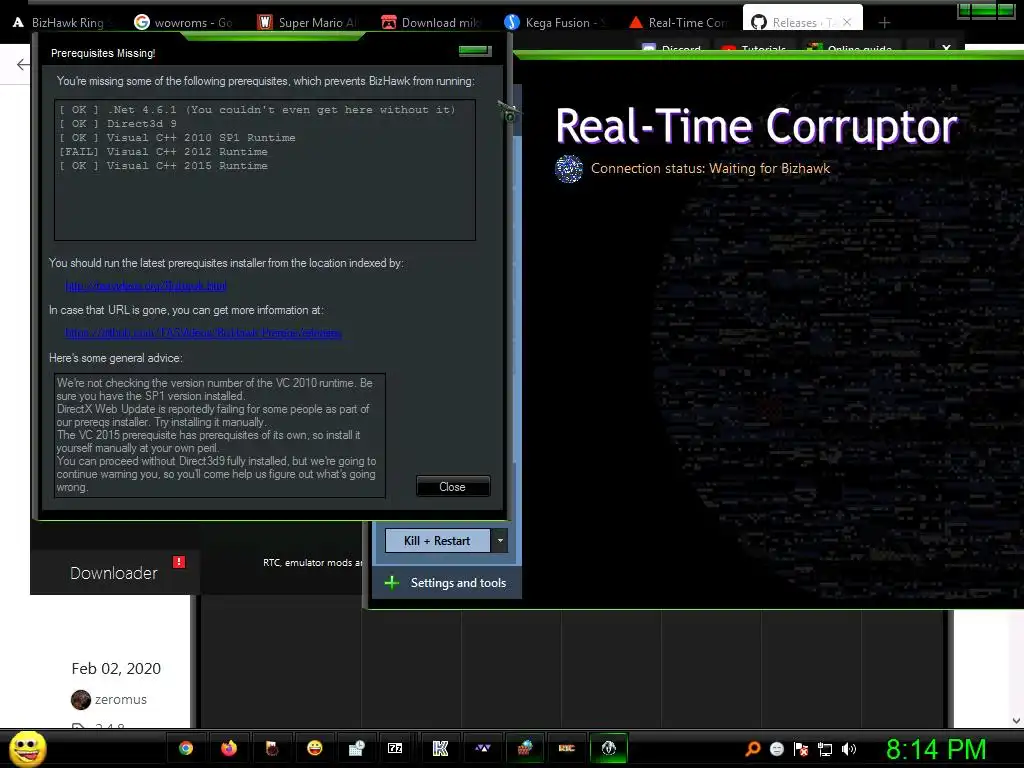The height and width of the screenshot is (768, 1024).
Task: Click the network tray icon
Action: (825, 750)
